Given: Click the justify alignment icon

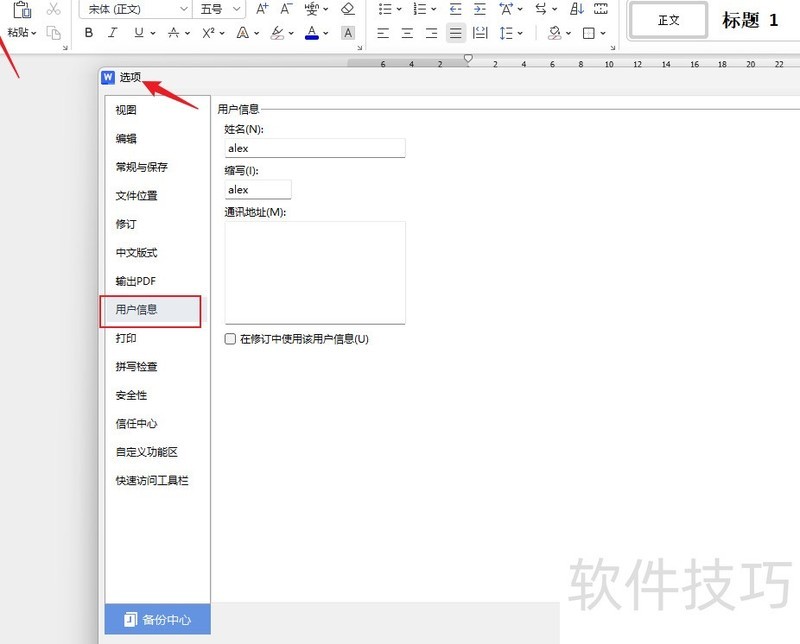Looking at the screenshot, I should (456, 33).
